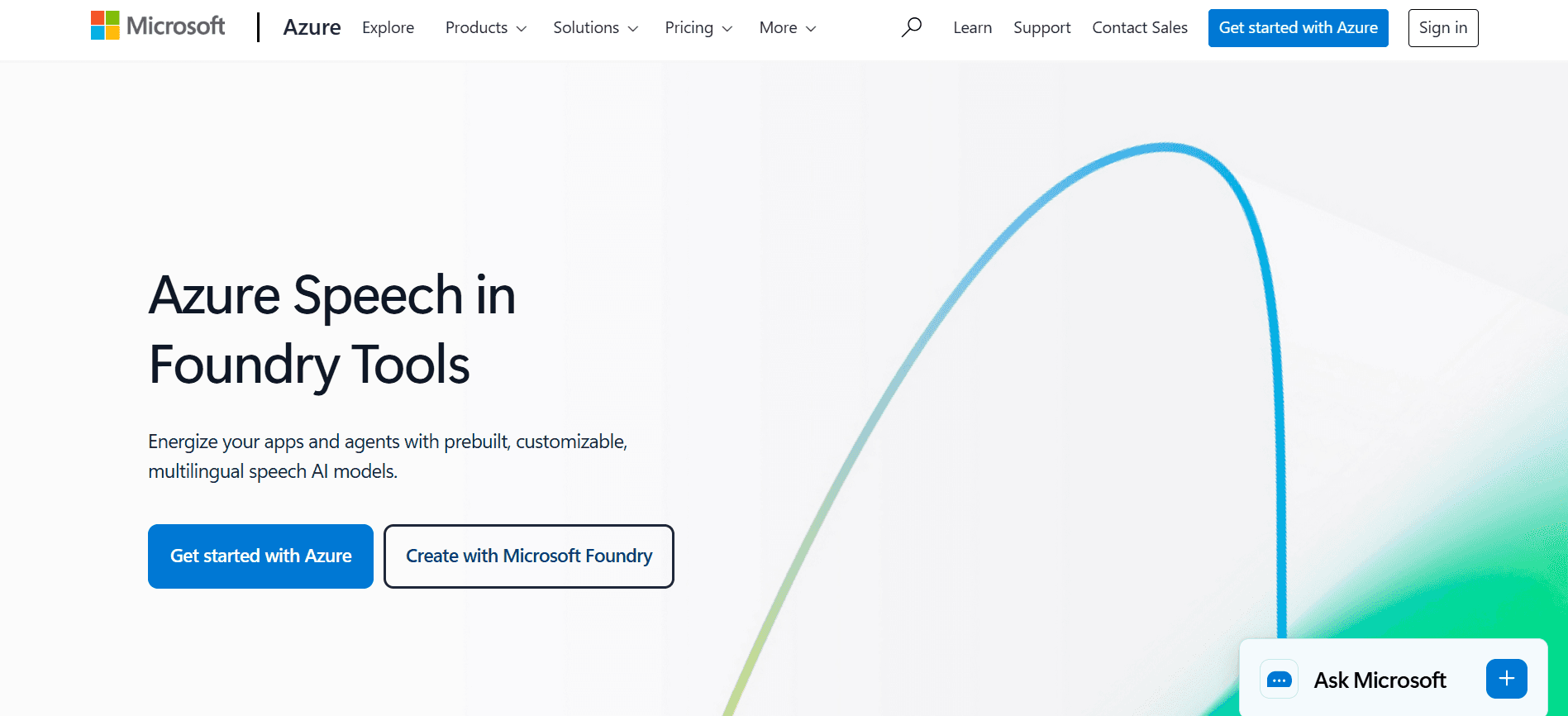Click the Energize your apps description text
Image resolution: width=1568 pixels, height=716 pixels.
(388, 456)
